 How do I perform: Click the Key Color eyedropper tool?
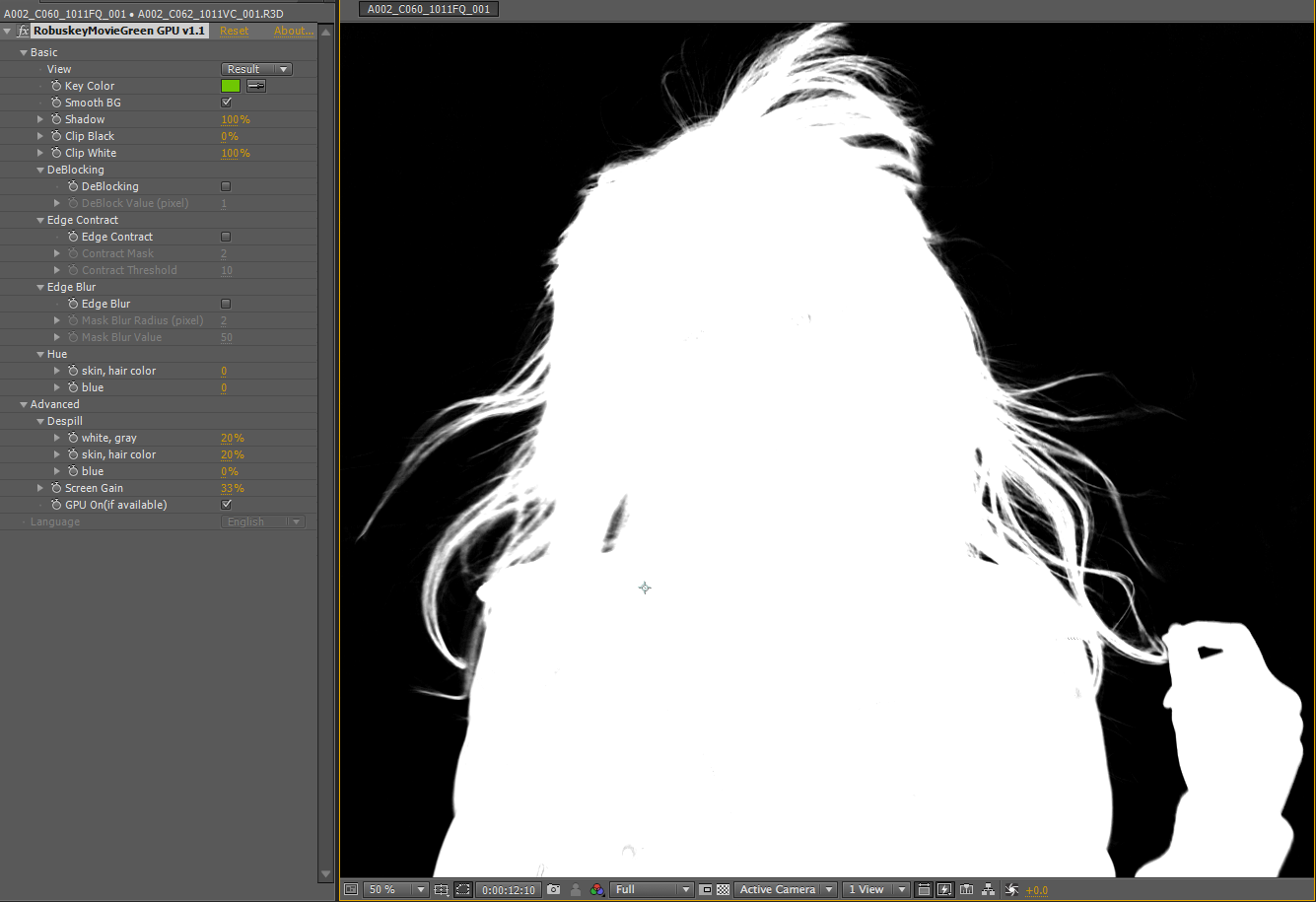pos(256,86)
